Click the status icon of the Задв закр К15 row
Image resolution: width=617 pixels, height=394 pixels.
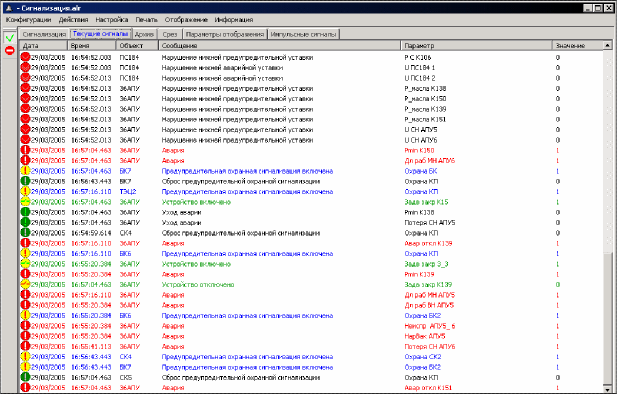click(x=25, y=202)
